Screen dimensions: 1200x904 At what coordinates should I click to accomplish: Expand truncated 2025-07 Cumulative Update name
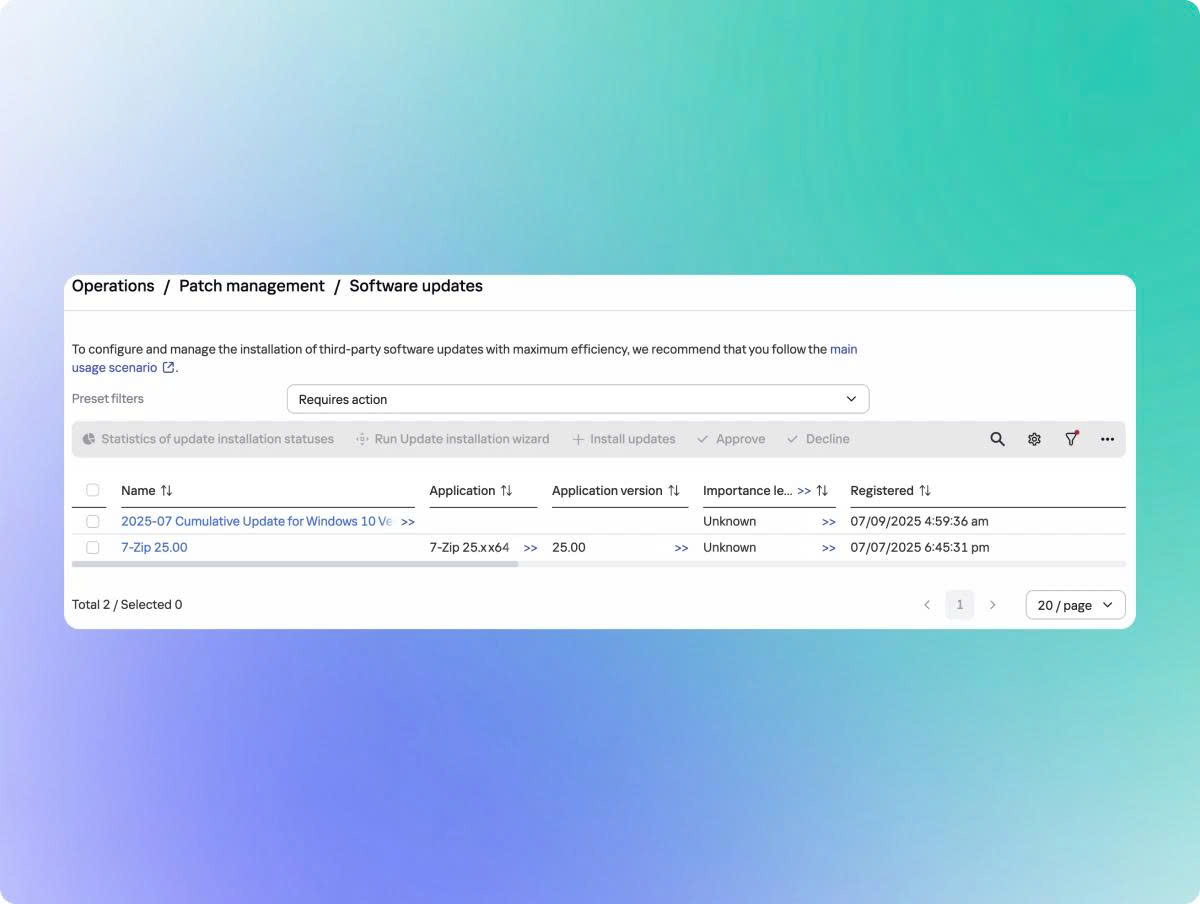pyautogui.click(x=408, y=522)
